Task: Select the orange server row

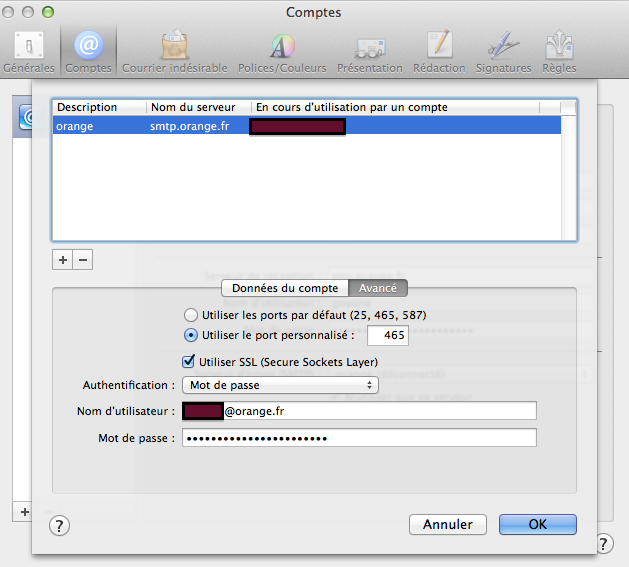Action: click(307, 126)
